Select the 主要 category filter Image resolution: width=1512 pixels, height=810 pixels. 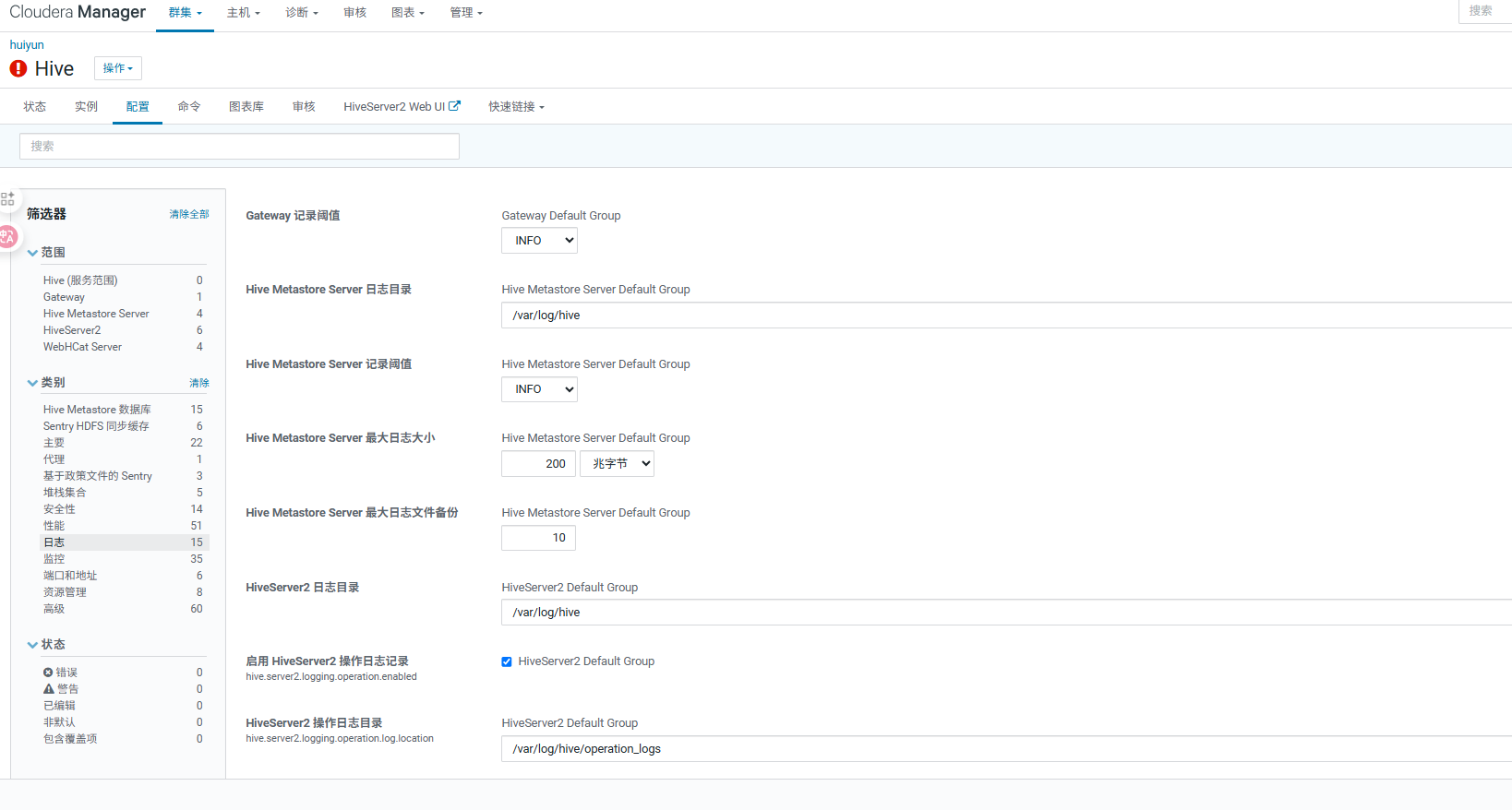pos(54,443)
